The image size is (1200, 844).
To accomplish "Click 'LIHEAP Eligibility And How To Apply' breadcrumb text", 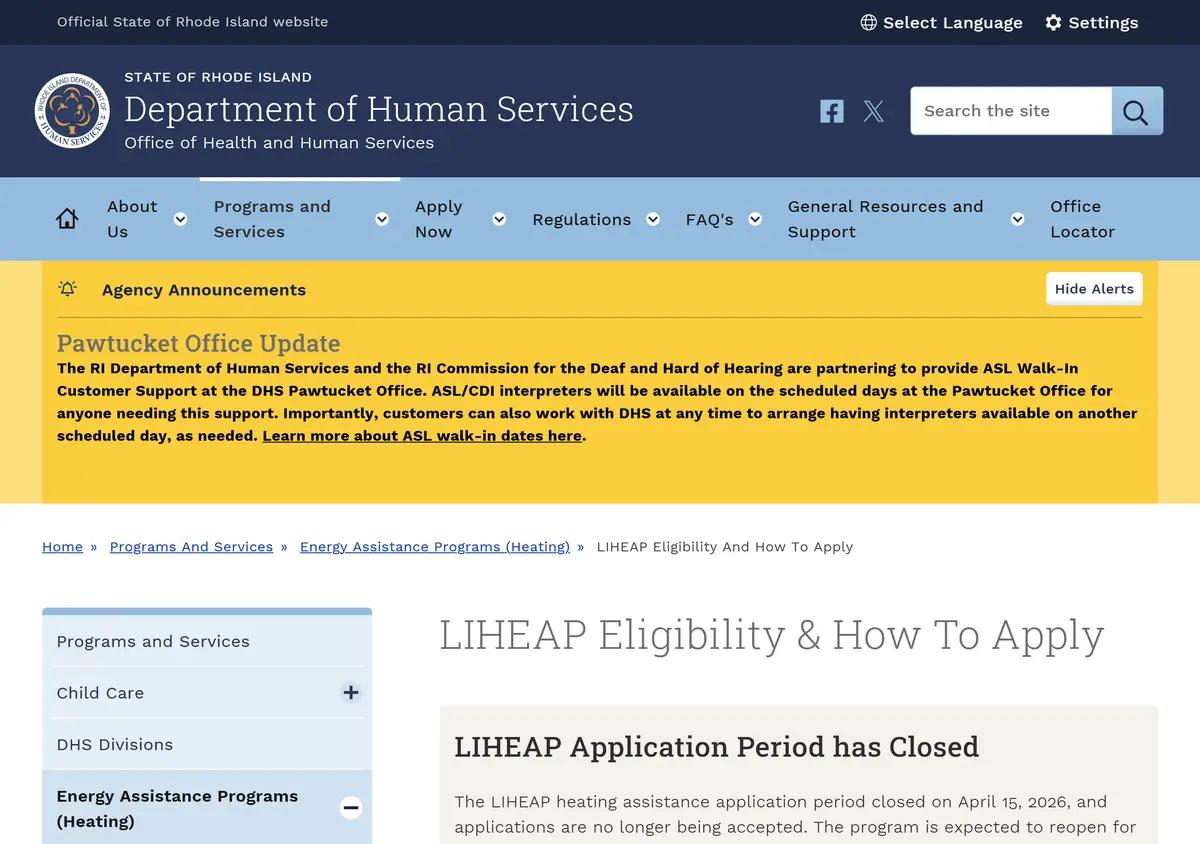I will coord(725,547).
